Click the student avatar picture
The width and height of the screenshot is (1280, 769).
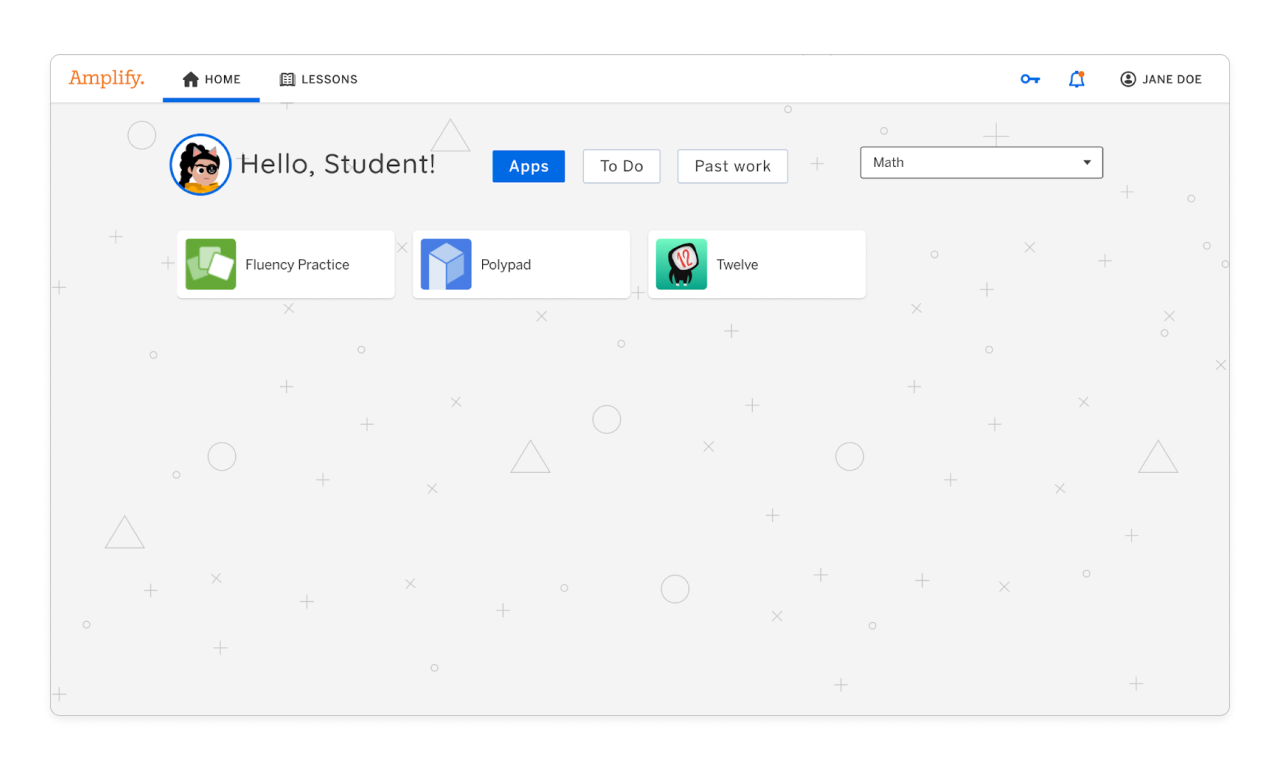(201, 165)
